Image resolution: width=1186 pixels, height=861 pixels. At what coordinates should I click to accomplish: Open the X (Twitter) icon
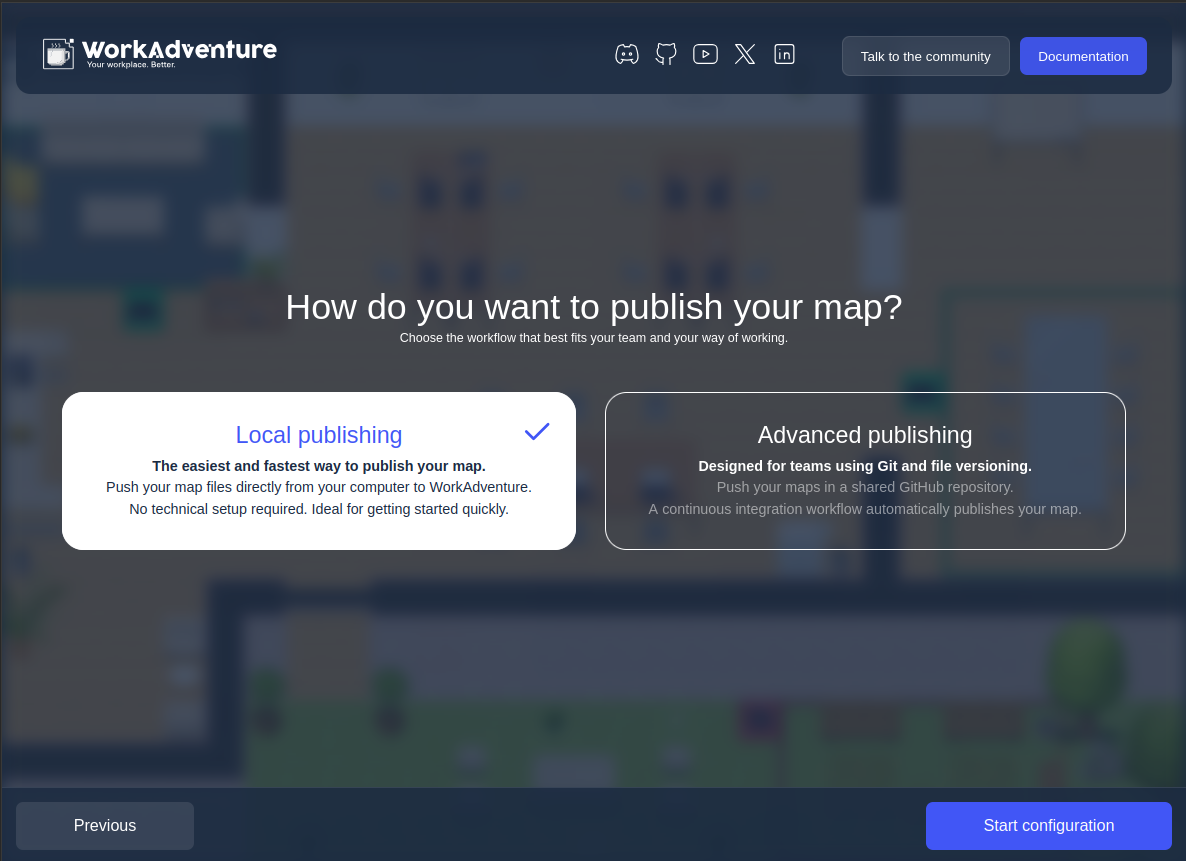(x=745, y=54)
